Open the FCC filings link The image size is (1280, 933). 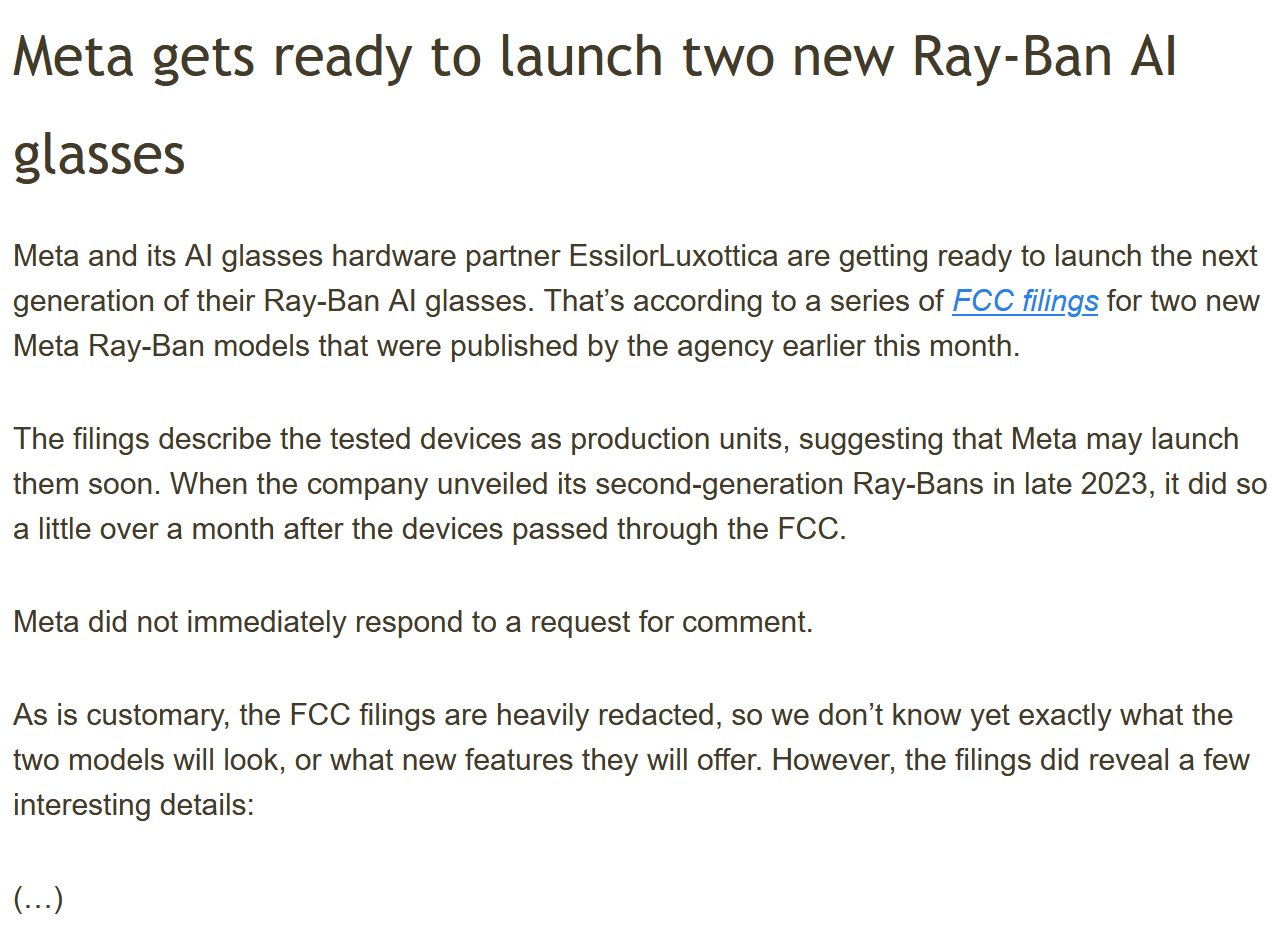tap(1025, 301)
